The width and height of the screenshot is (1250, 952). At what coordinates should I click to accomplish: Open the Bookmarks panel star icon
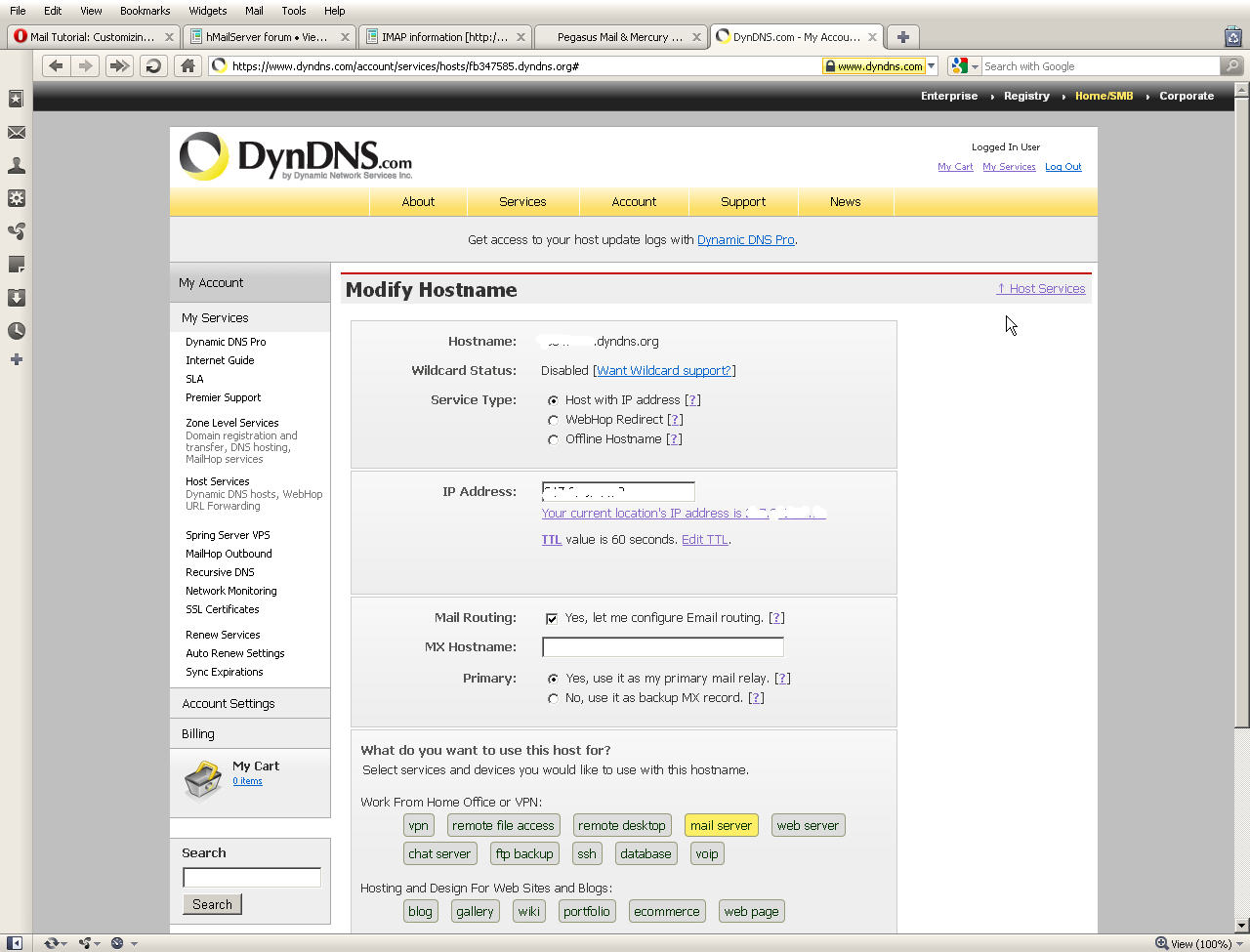click(17, 99)
